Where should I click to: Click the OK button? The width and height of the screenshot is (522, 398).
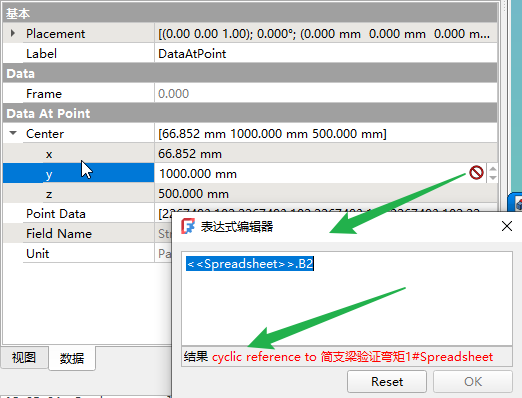coord(473,381)
